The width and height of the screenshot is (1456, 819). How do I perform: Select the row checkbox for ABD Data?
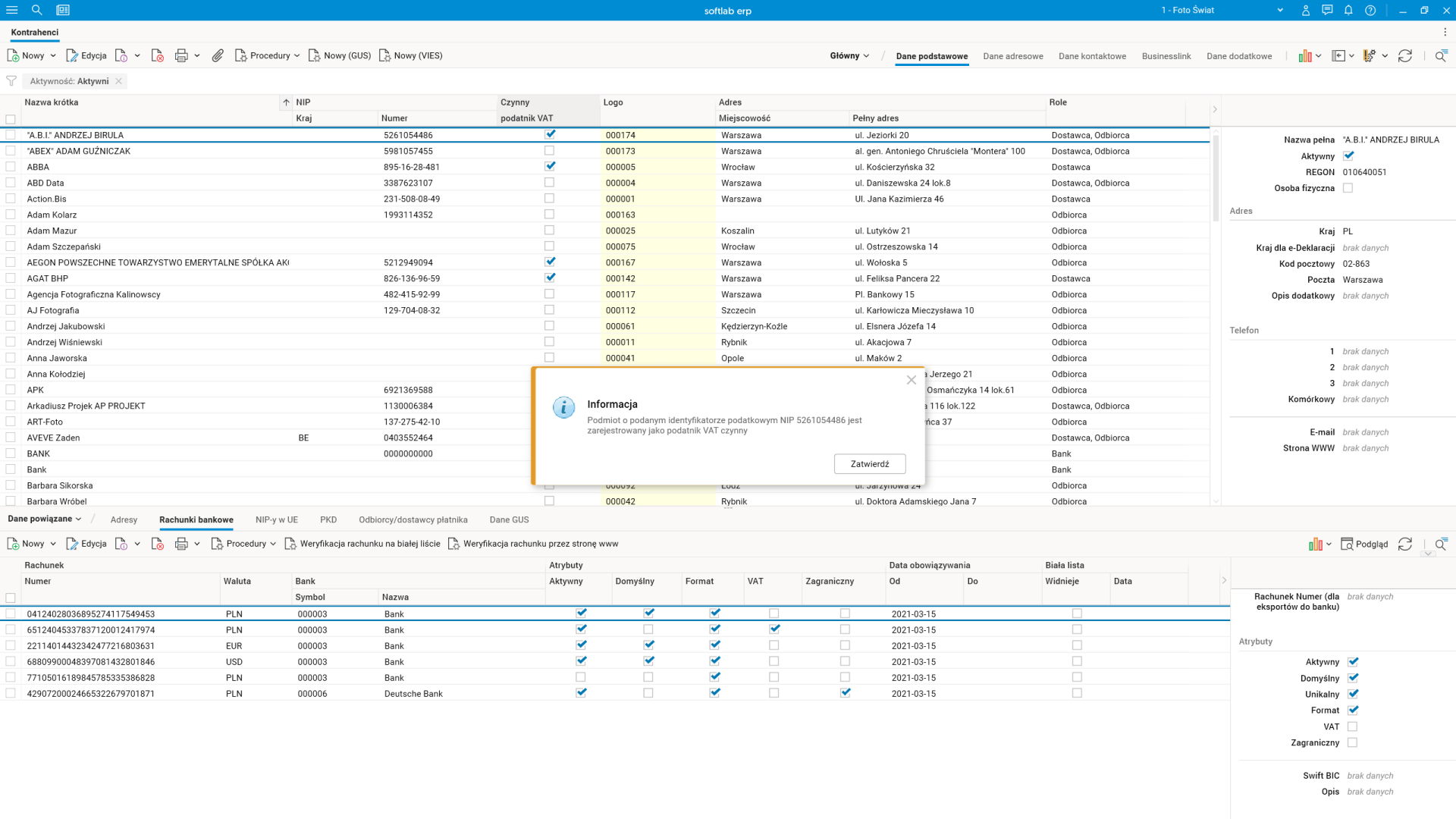[11, 183]
